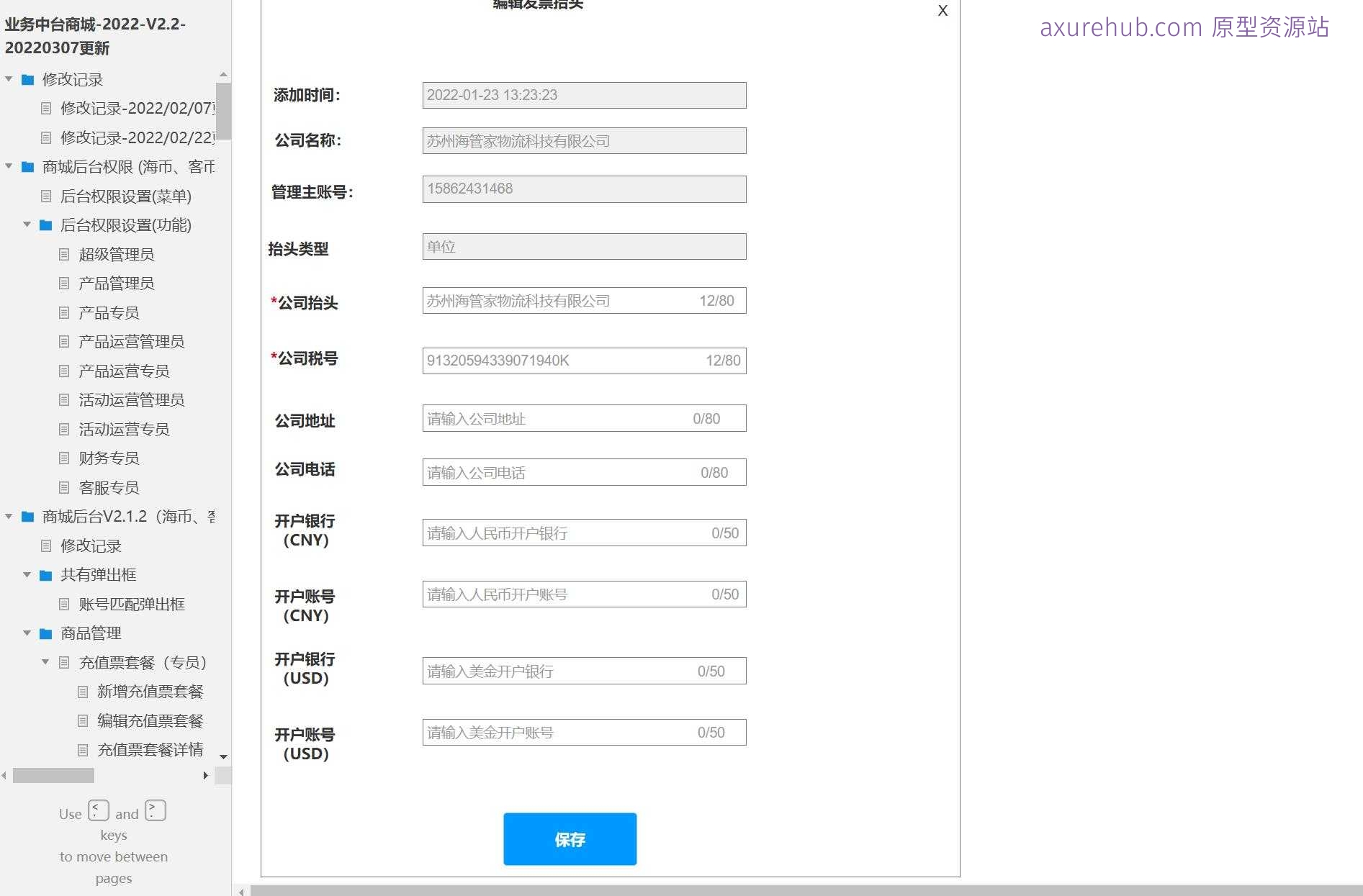Viewport: 1363px width, 896px height.
Task: Click the page icon beside 账号匹配弹出框
Action: tap(65, 604)
